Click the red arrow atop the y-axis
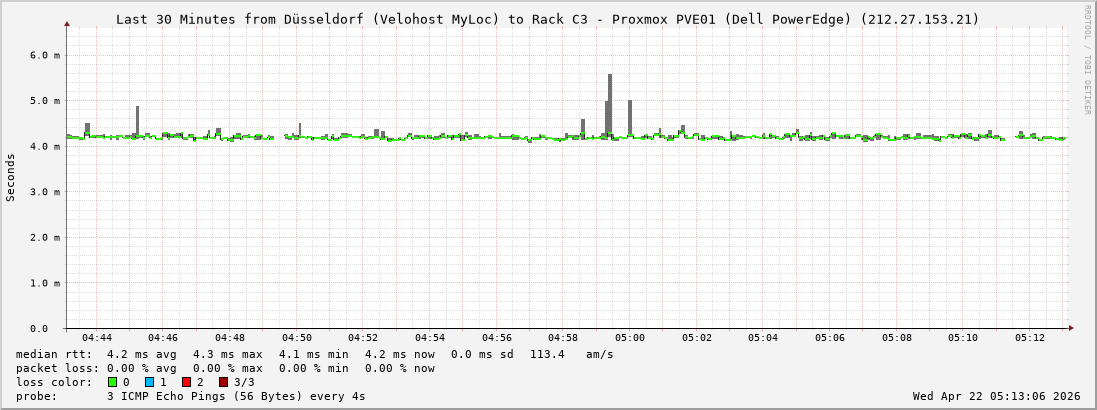This screenshot has height=410, width=1097. (67, 23)
